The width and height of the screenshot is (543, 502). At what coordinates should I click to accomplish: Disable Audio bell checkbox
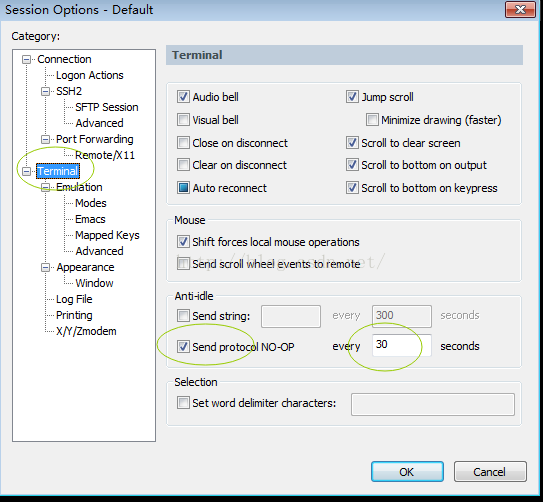coord(183,97)
